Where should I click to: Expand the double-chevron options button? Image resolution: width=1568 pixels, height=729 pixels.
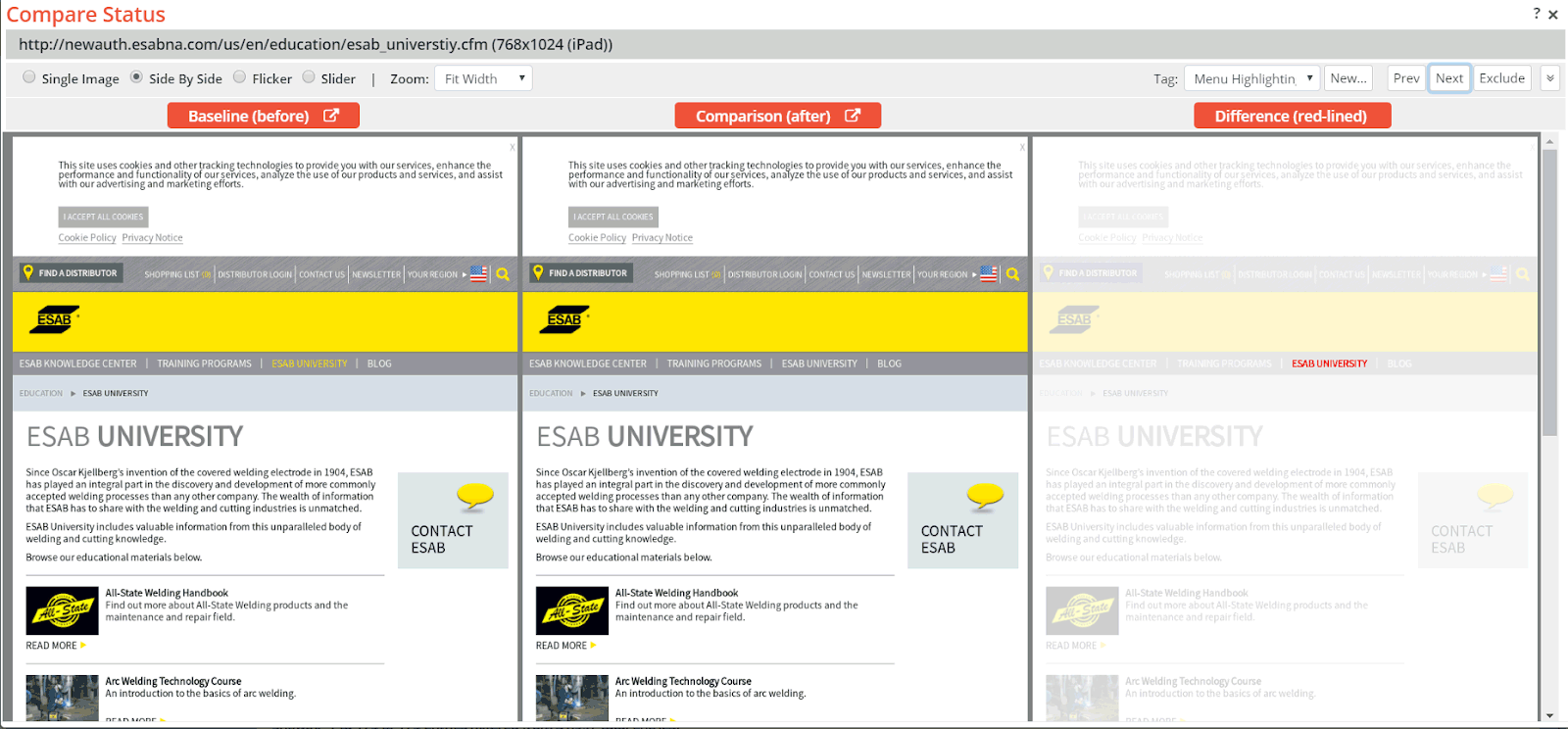tap(1549, 78)
